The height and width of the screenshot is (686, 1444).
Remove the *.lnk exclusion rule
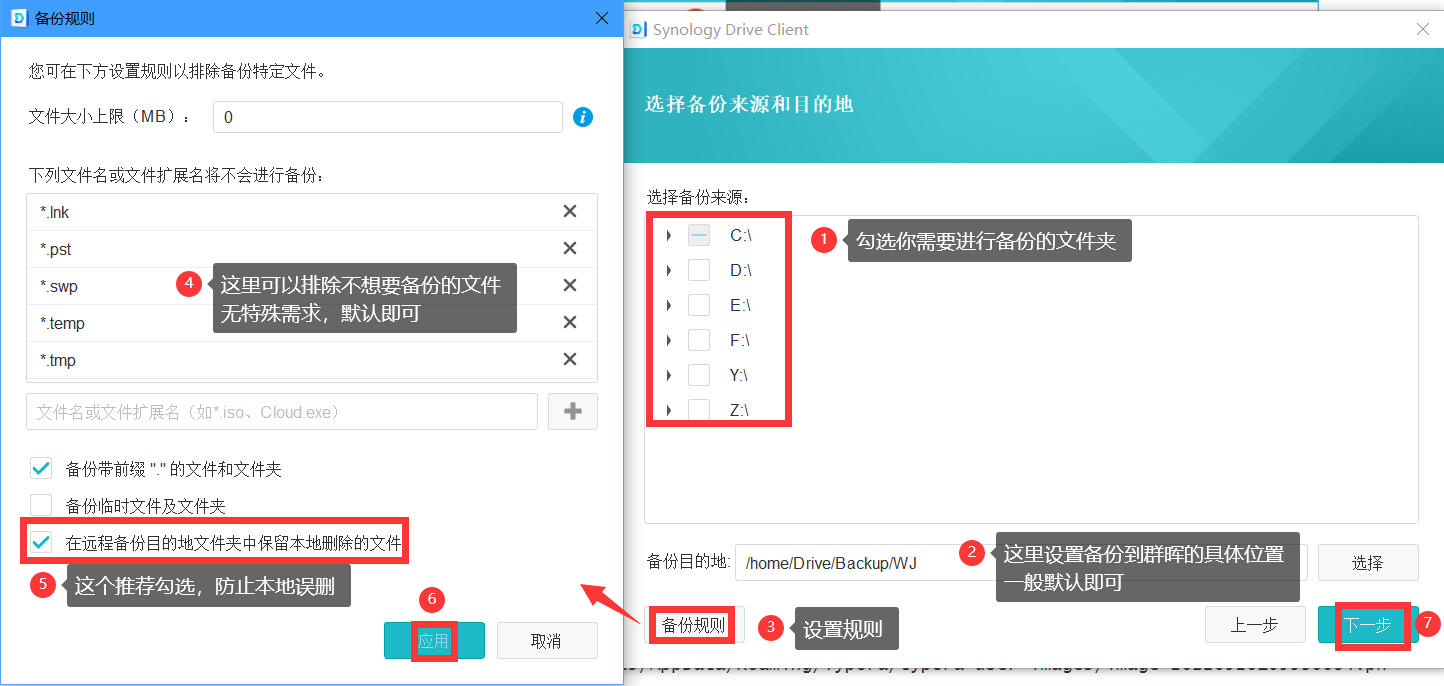pos(570,211)
